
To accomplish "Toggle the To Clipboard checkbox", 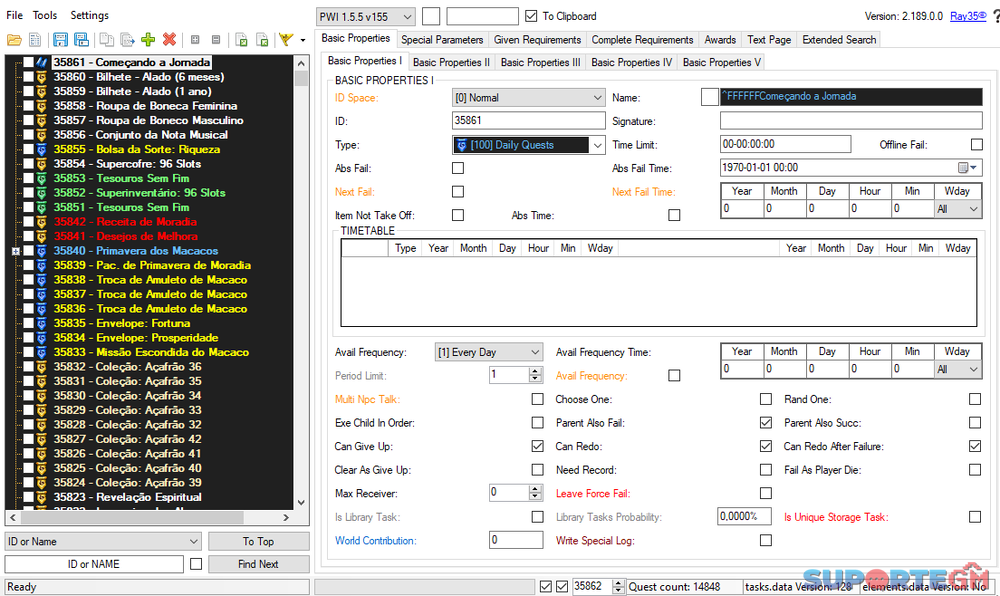I will click(531, 16).
